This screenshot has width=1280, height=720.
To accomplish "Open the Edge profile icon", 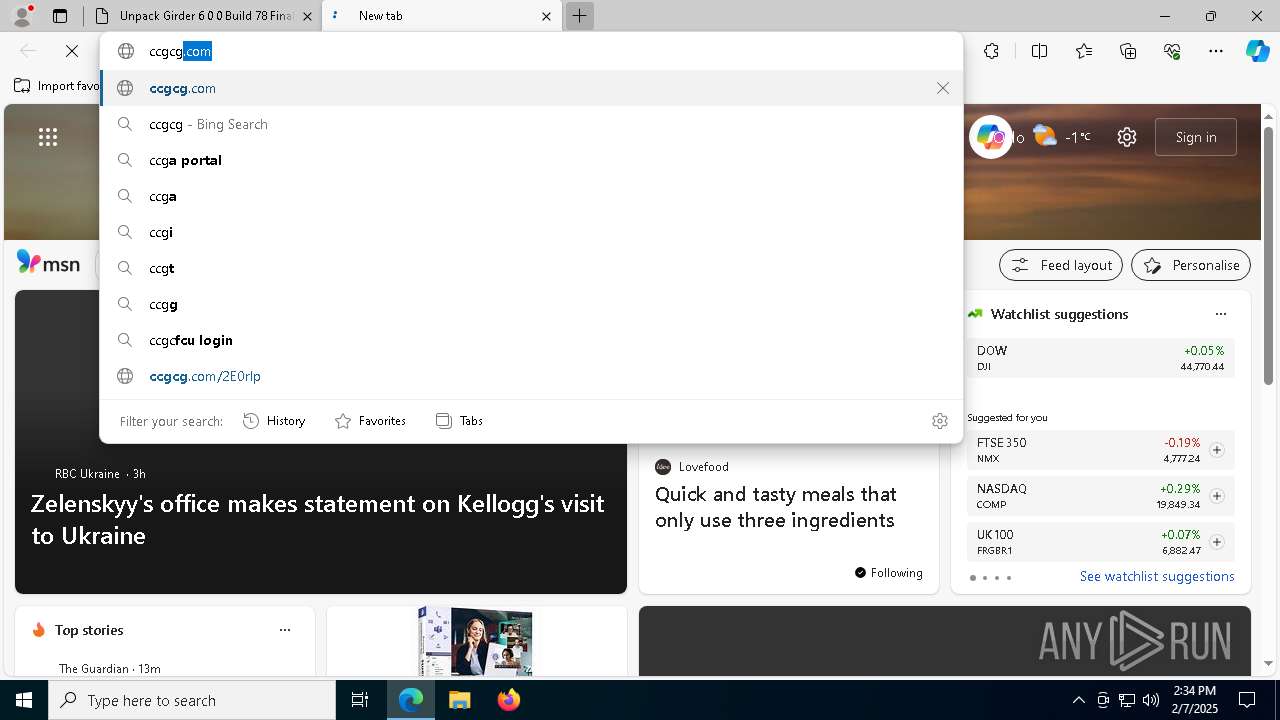I will point(22,16).
